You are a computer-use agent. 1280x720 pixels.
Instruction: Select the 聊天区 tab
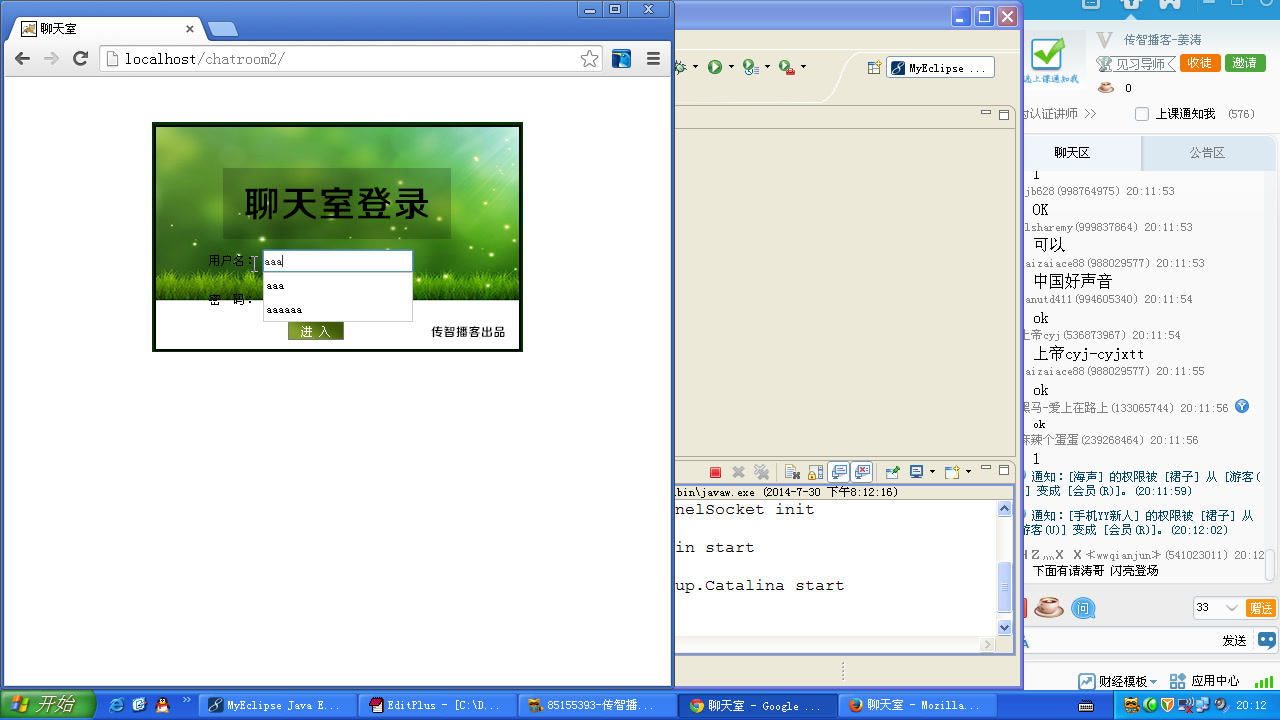tap(1071, 152)
